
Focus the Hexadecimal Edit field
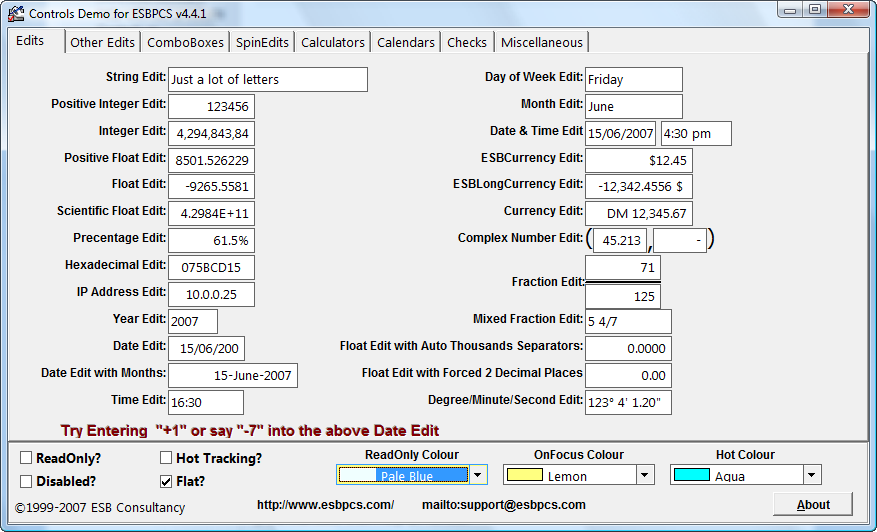click(x=211, y=267)
